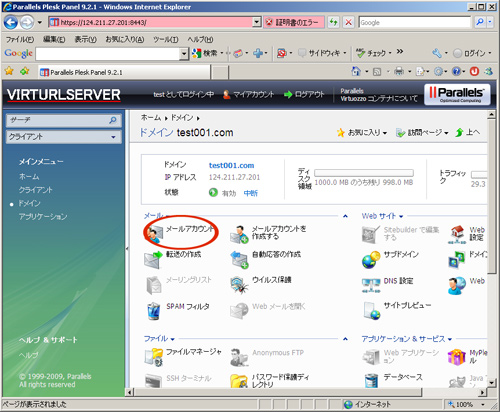Screen dimensions: 500x412
Task: Click the stop loading X button
Action: [349, 23]
